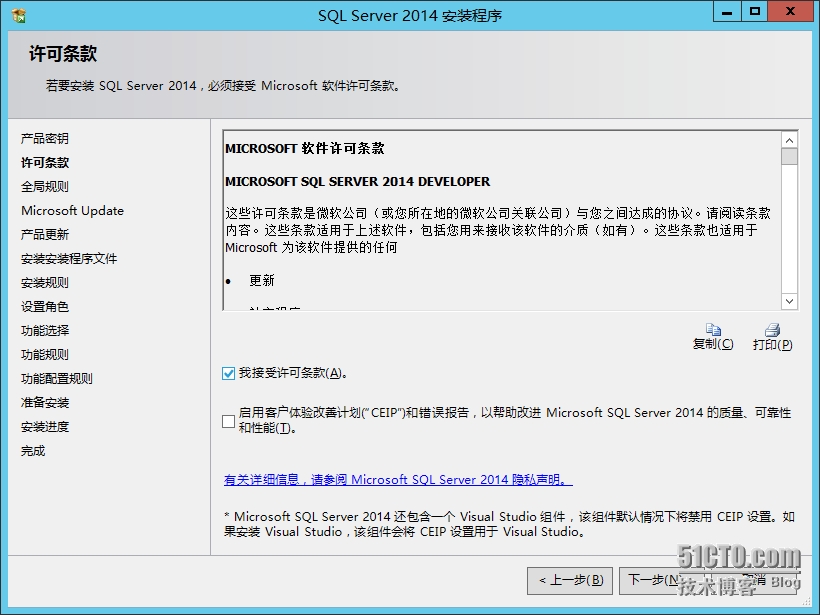
Task: Click the MICROSOFT SQL SERVER 2014 DEVELOPER line
Action: (358, 181)
